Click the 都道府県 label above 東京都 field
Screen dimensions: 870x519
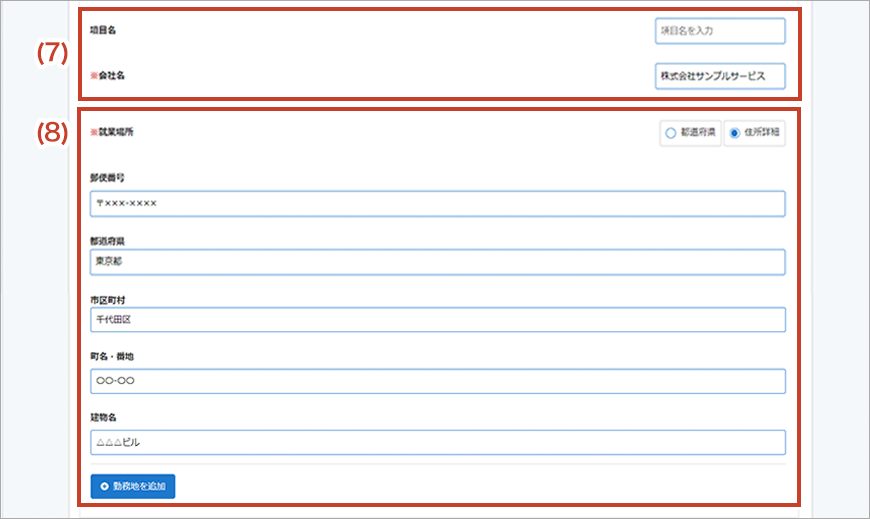point(107,241)
